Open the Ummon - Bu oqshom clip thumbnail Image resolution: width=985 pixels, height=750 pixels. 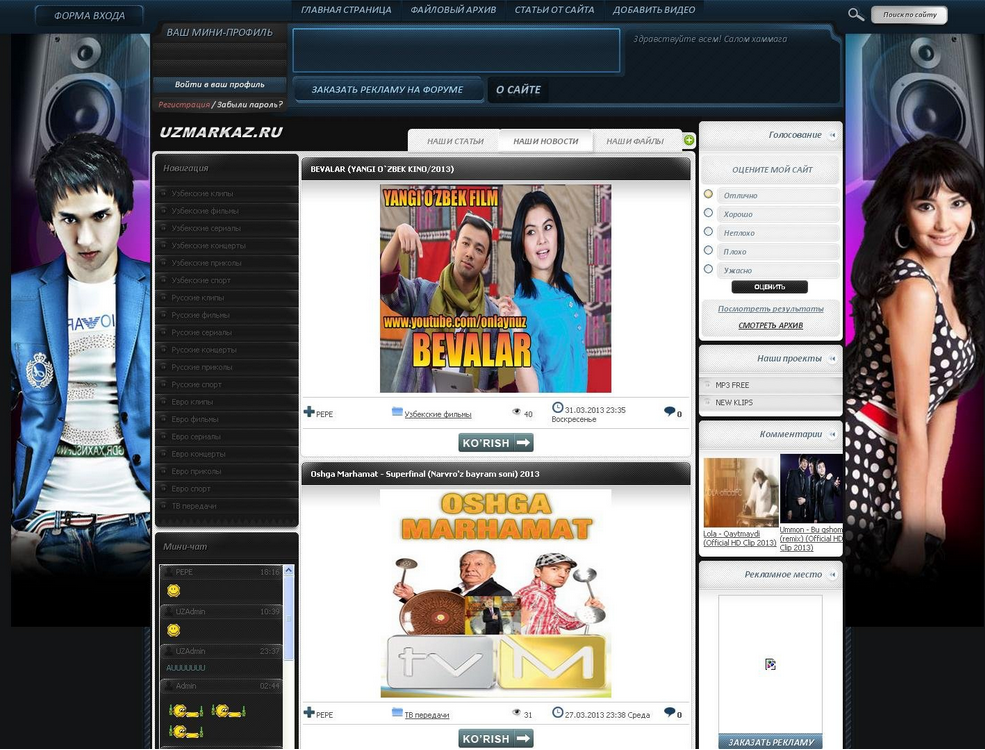tap(811, 489)
